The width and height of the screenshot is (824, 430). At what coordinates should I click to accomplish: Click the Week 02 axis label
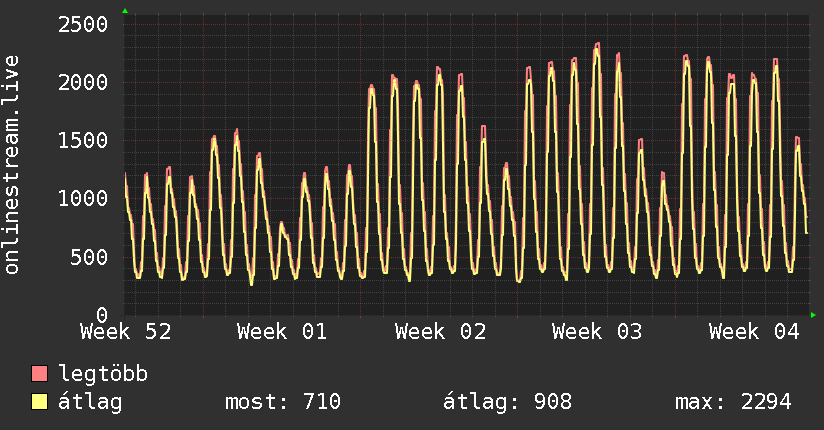tap(440, 332)
